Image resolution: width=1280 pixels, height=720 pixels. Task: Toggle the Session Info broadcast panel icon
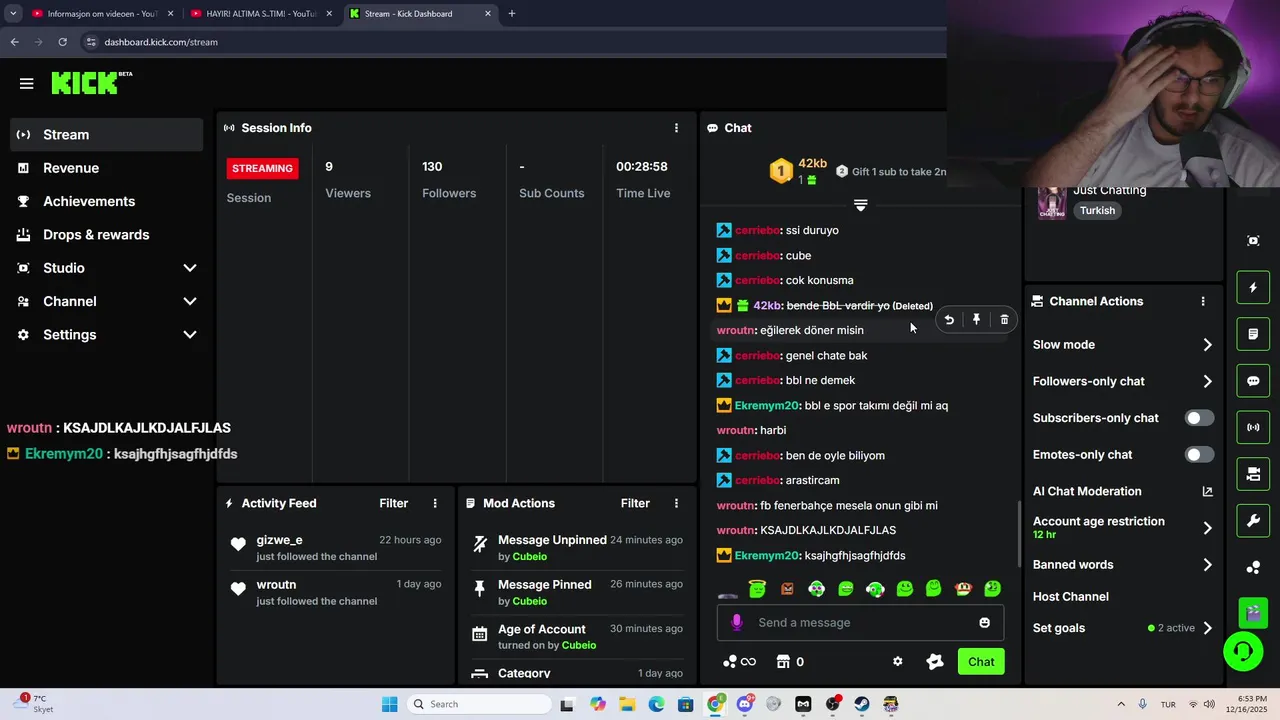pyautogui.click(x=1253, y=427)
